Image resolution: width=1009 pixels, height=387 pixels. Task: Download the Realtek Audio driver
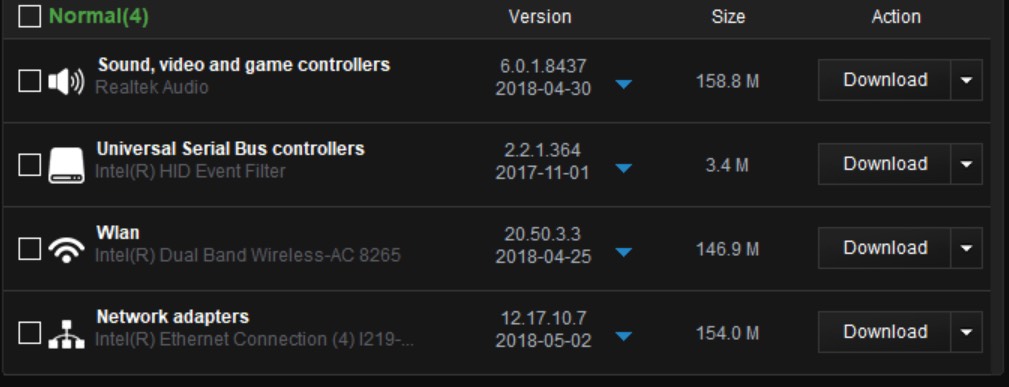[x=884, y=80]
